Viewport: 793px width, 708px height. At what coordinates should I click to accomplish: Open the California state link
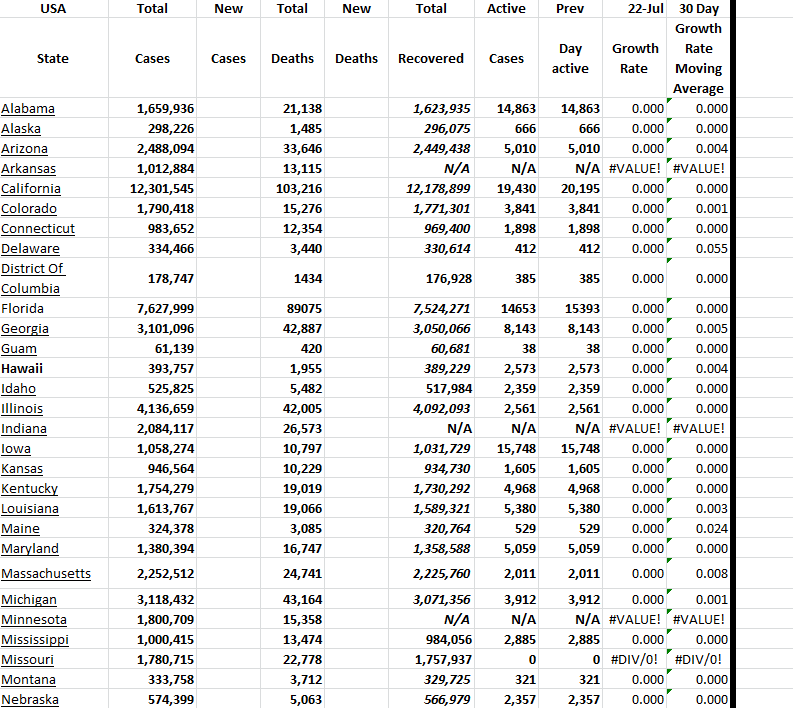(x=31, y=189)
